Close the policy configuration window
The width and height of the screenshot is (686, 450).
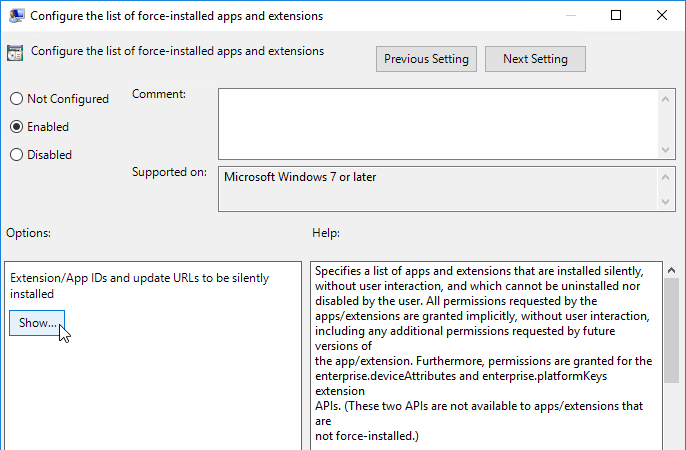(662, 15)
